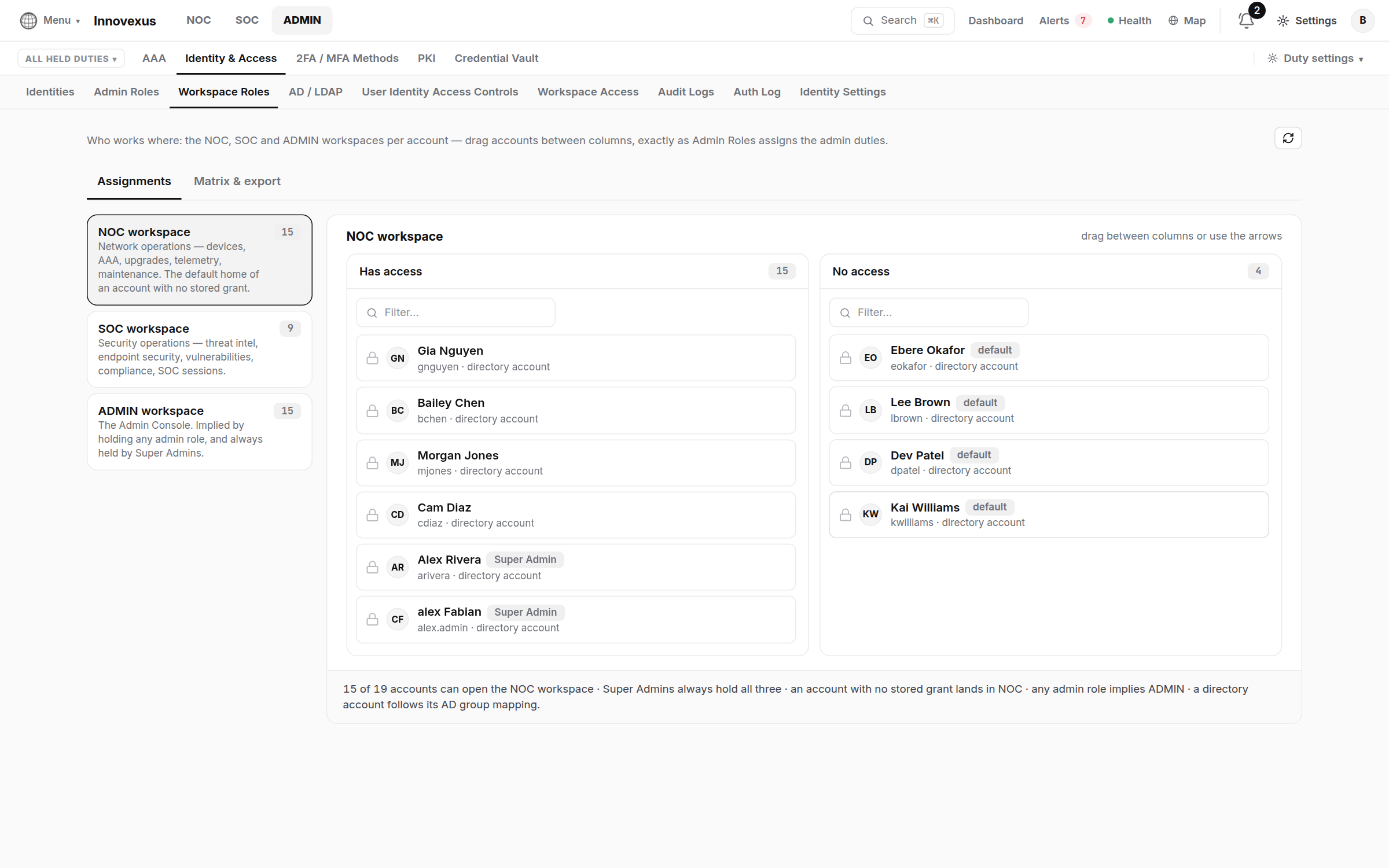Open the Audit Logs tab
Screen dimensions: 1389x868
pos(686,92)
